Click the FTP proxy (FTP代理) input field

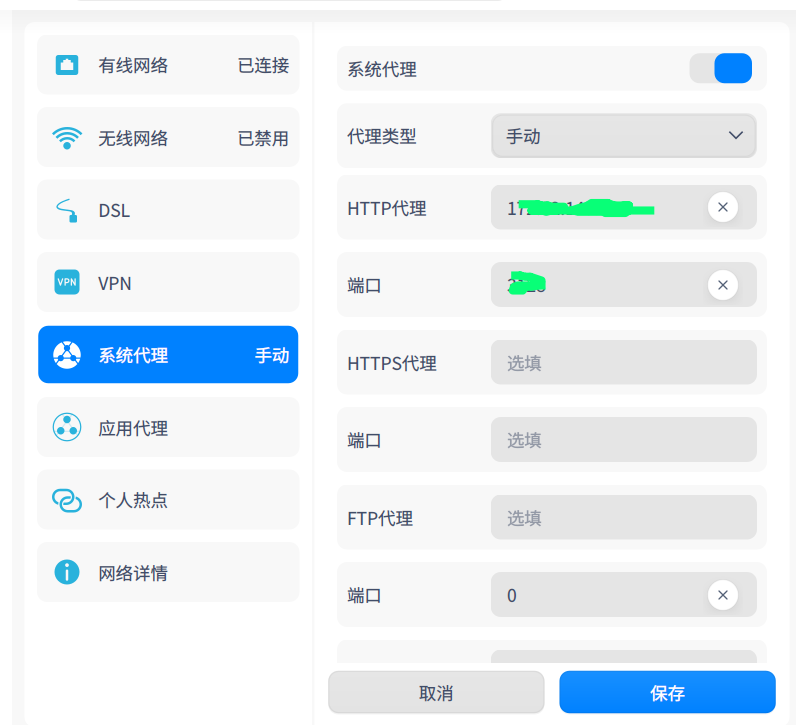point(623,518)
